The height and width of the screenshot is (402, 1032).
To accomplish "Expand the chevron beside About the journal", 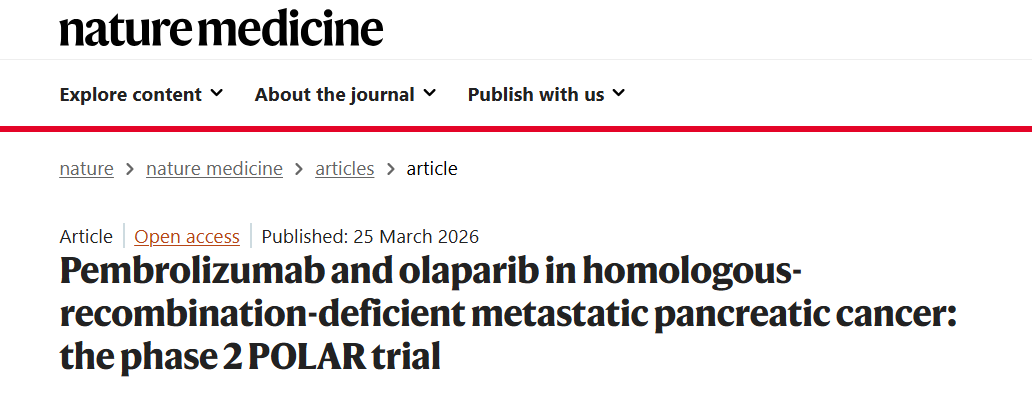I will point(429,94).
